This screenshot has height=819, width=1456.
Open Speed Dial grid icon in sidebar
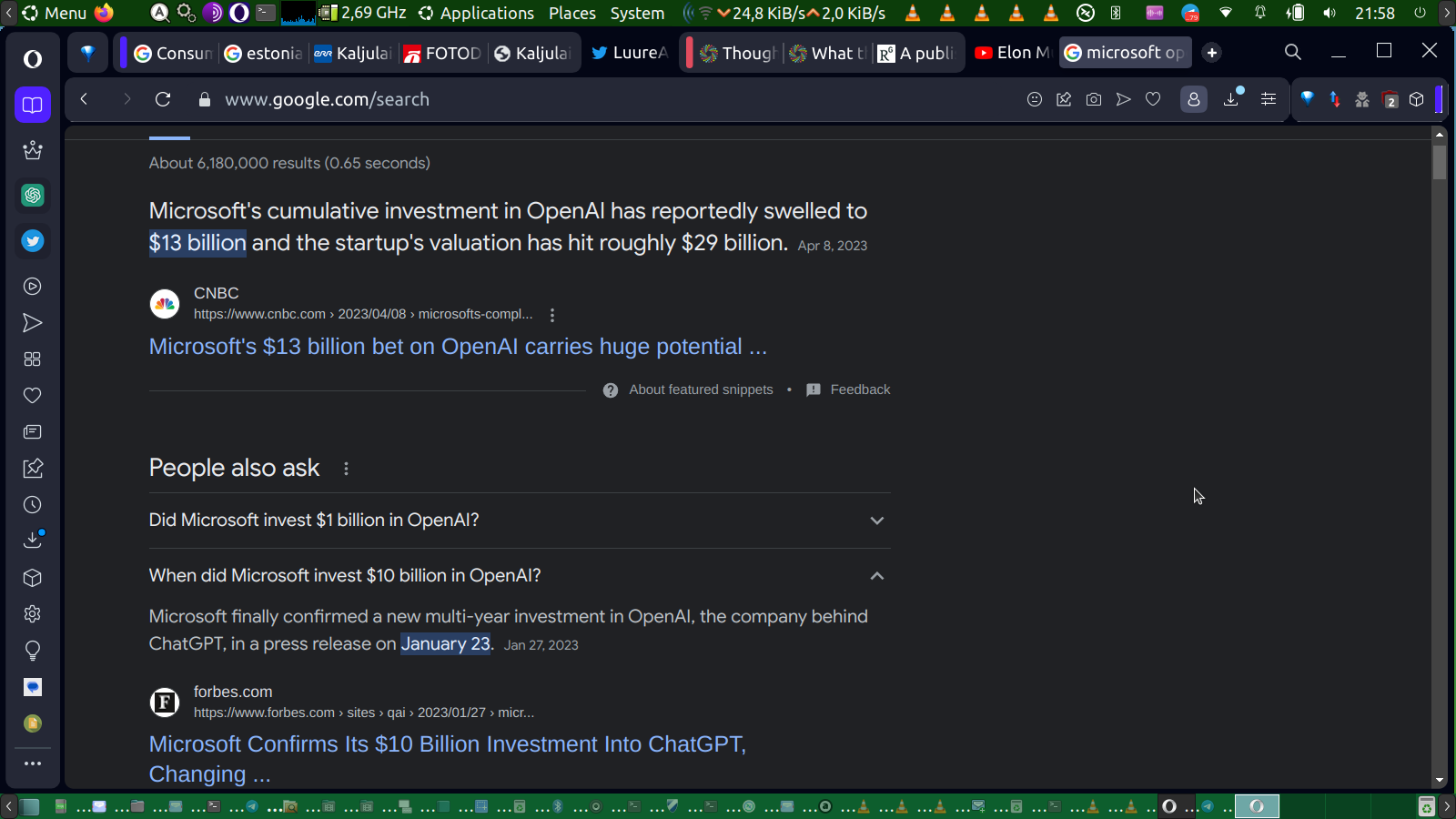[33, 359]
